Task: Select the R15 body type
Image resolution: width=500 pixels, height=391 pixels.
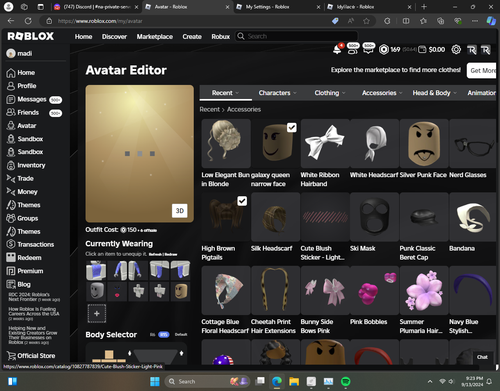Action: (164, 335)
